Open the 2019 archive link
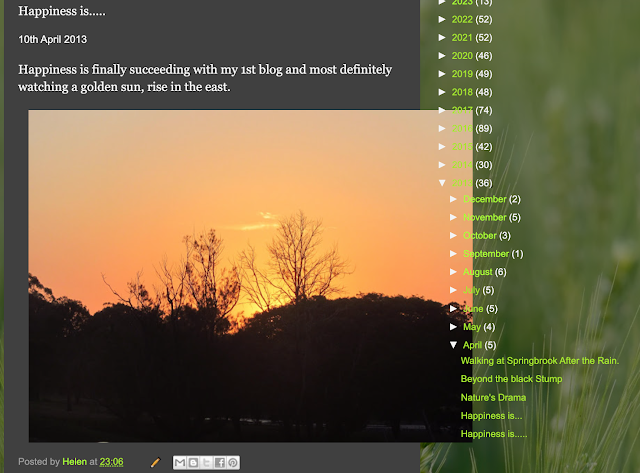Viewport: 640px width, 473px height. 462,74
